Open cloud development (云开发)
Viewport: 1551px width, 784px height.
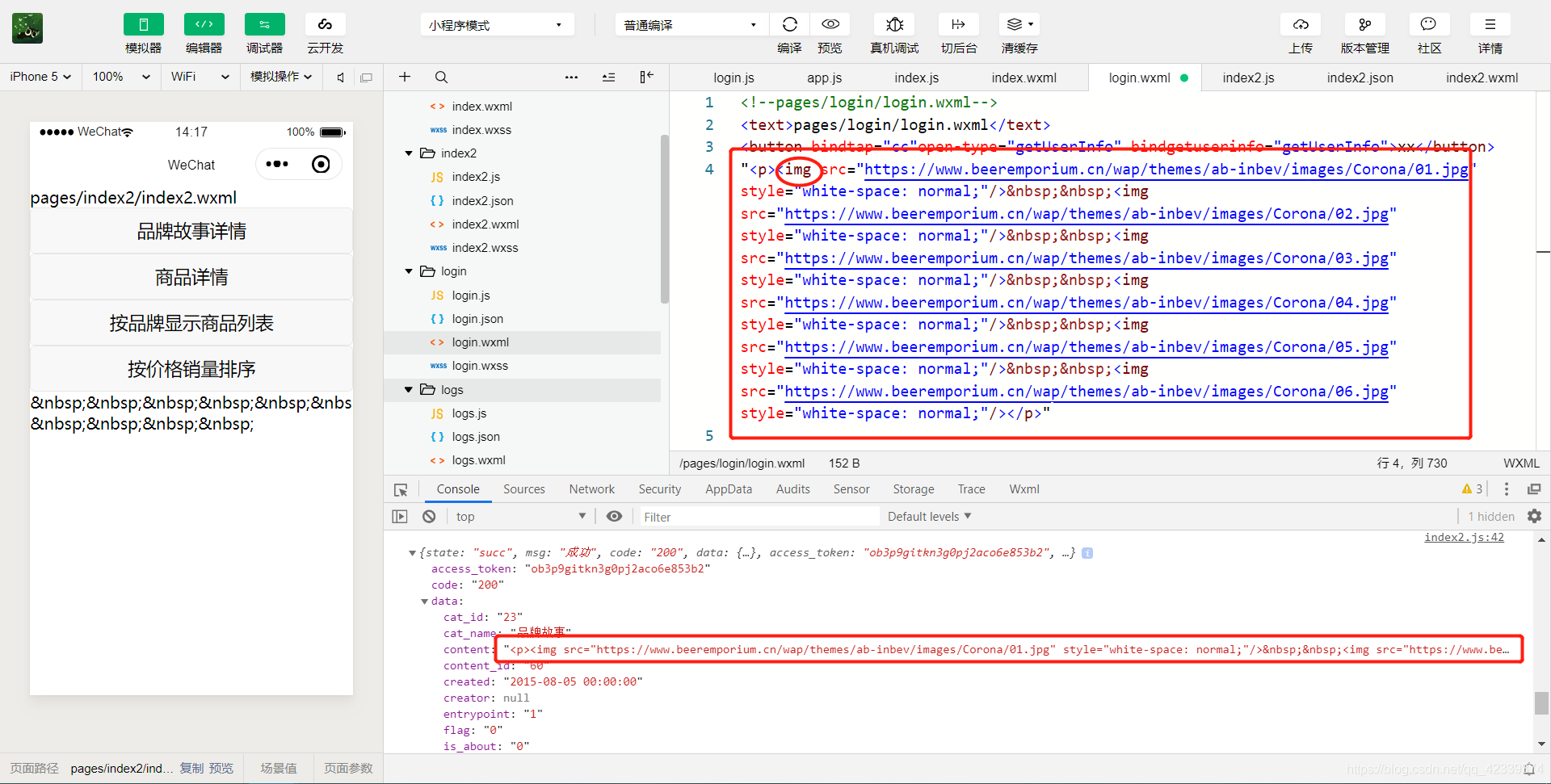coord(325,24)
